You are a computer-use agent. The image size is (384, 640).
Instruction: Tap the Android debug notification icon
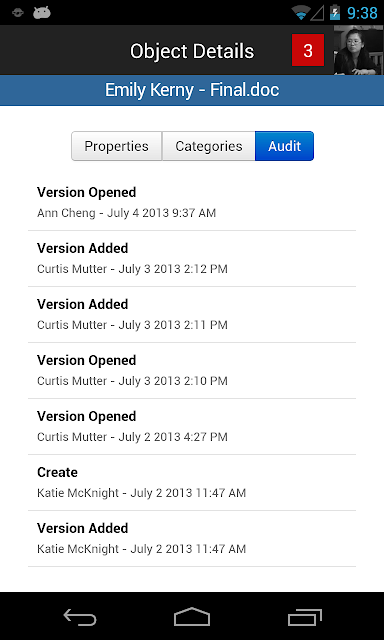click(x=42, y=13)
